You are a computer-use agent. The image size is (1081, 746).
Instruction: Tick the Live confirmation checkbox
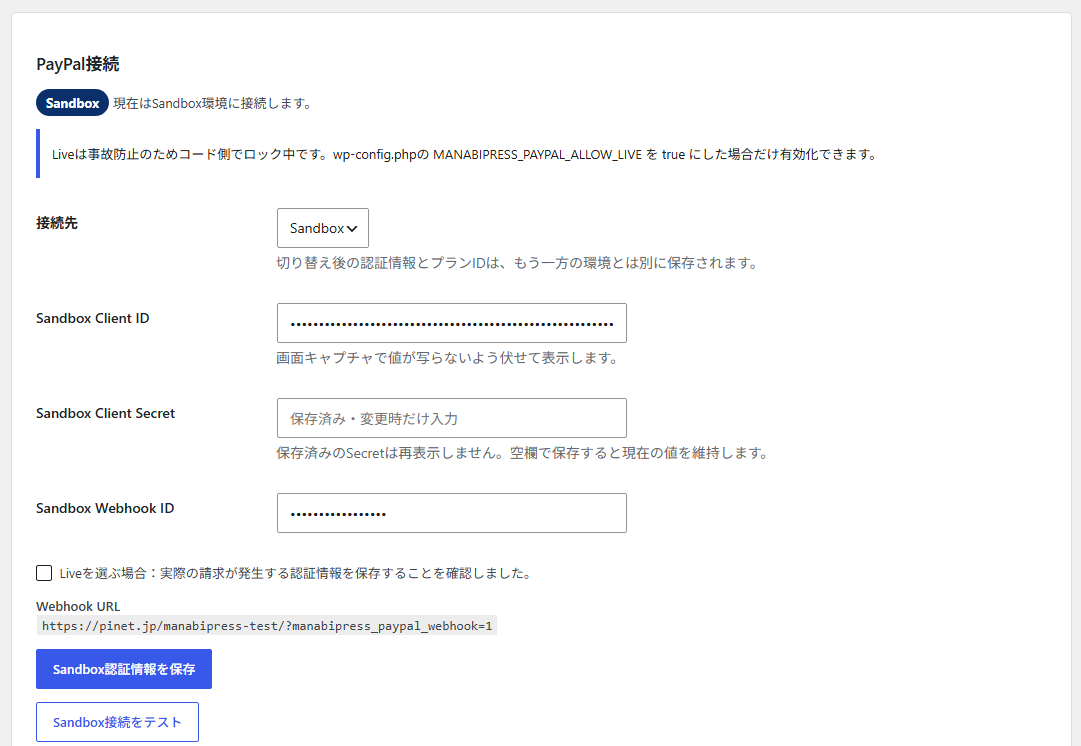(44, 573)
